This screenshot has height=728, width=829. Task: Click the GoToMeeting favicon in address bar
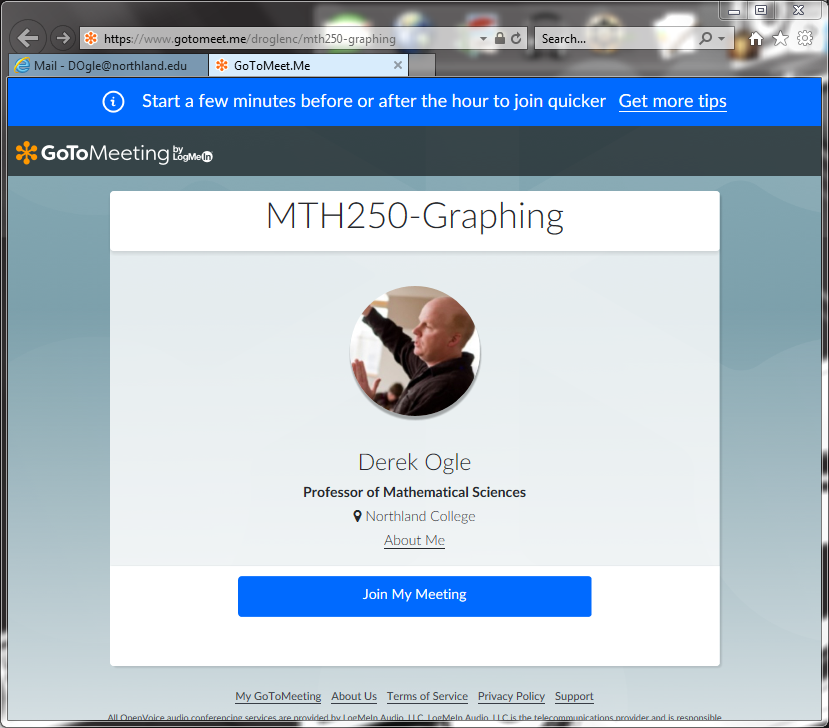click(91, 38)
